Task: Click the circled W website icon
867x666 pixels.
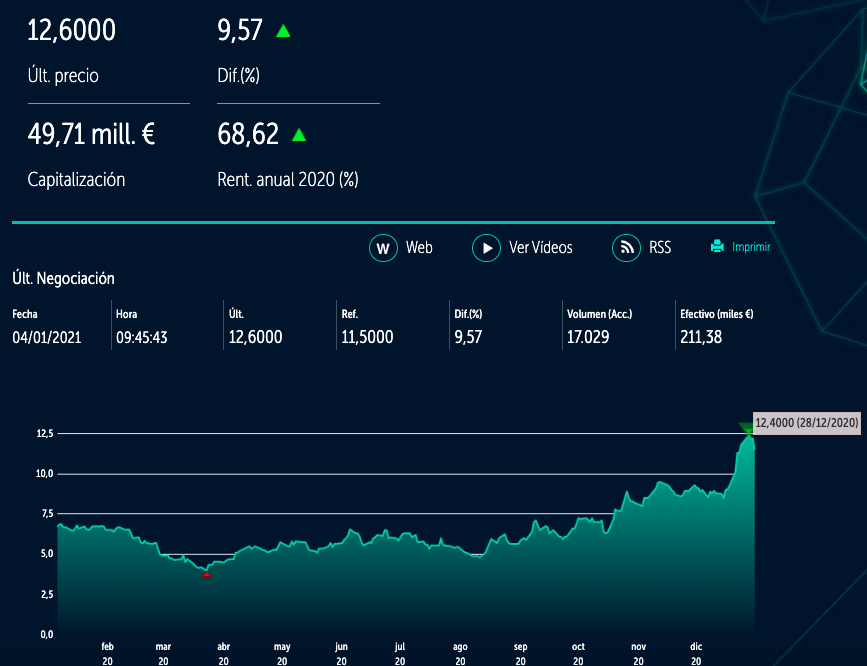Action: pos(384,247)
